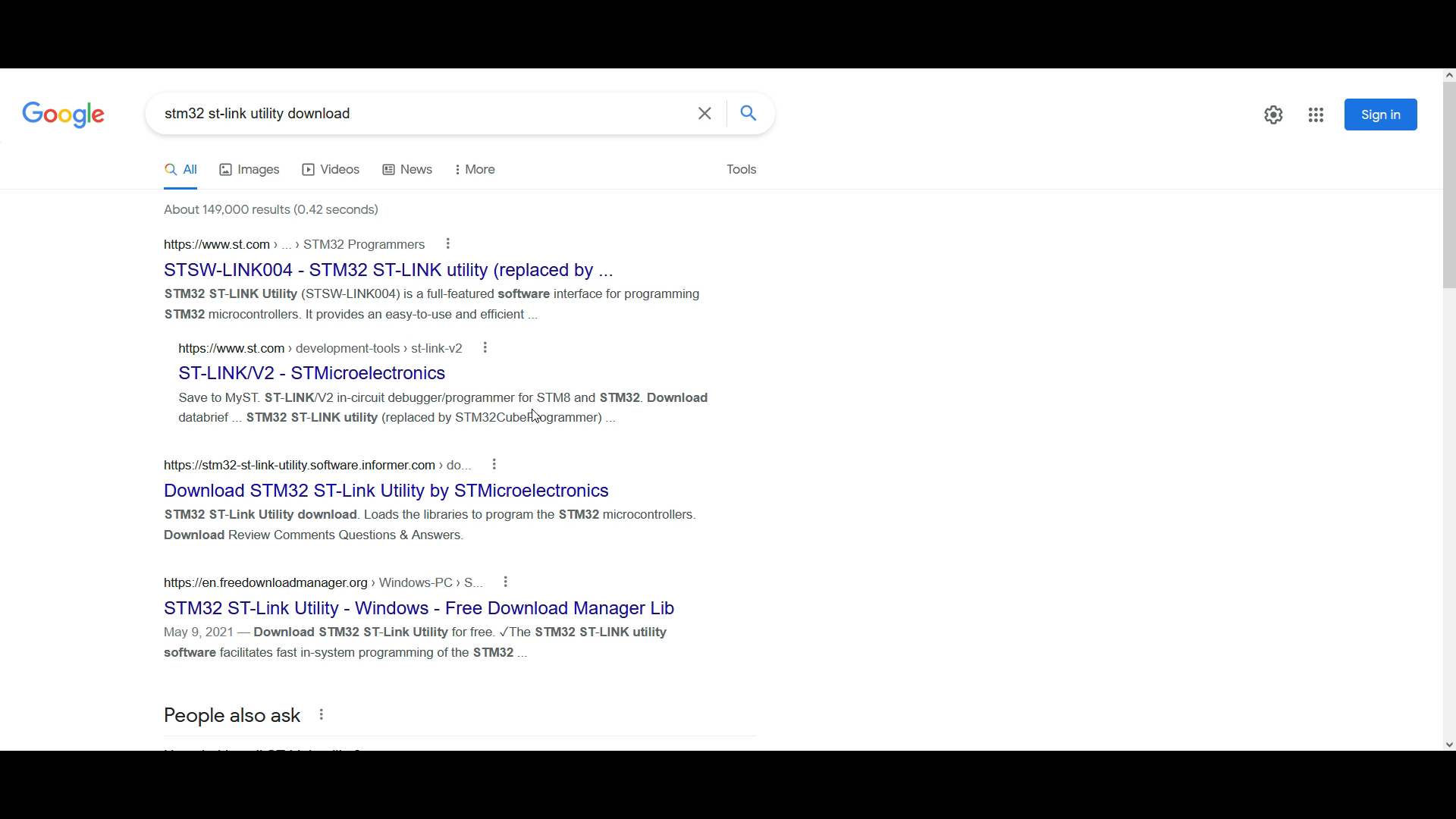The width and height of the screenshot is (1456, 819).
Task: Switch to the News tab
Action: click(x=407, y=170)
